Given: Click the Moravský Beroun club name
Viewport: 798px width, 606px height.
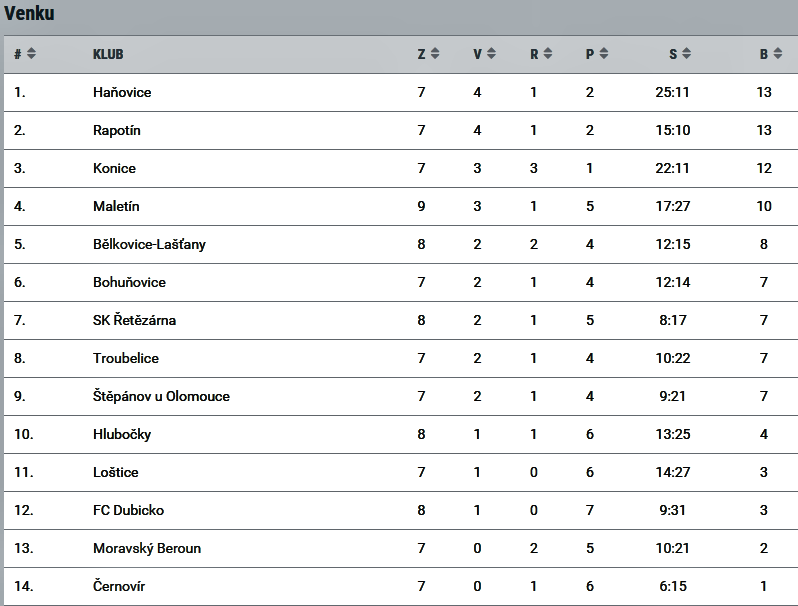Looking at the screenshot, I should point(147,548).
